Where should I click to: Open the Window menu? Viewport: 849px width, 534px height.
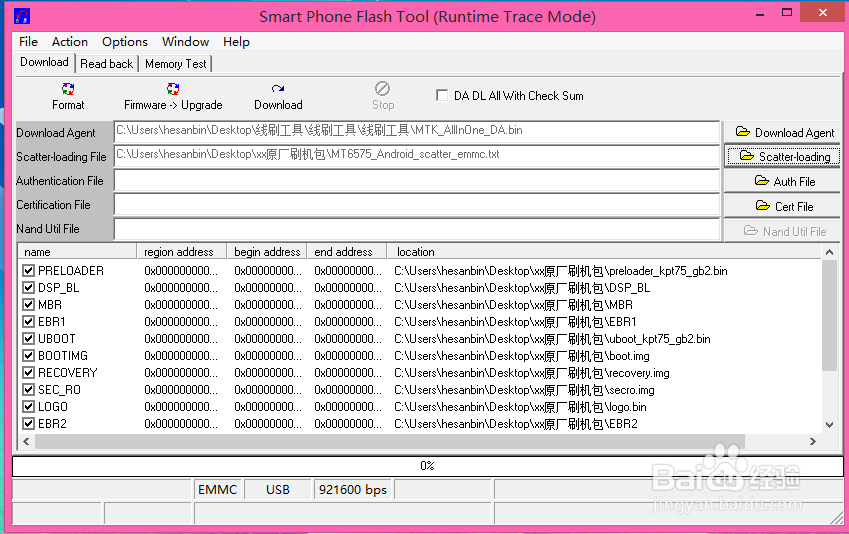coord(185,42)
